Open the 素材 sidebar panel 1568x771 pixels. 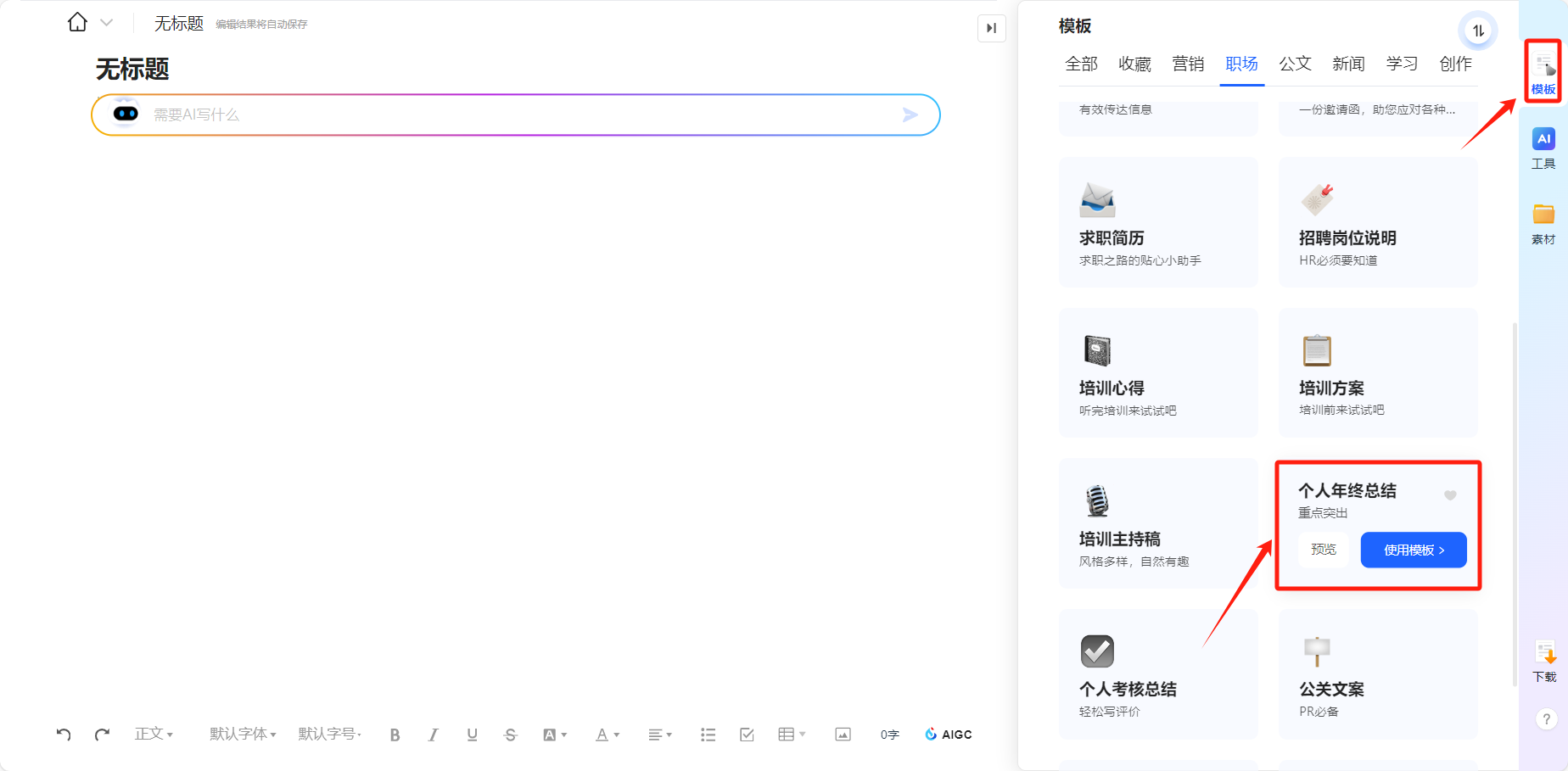click(1543, 224)
